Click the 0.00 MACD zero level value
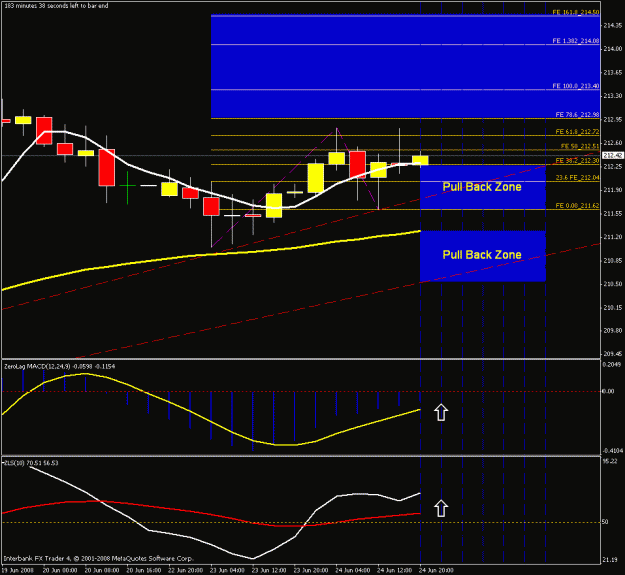Image resolution: width=625 pixels, height=575 pixels. point(608,391)
